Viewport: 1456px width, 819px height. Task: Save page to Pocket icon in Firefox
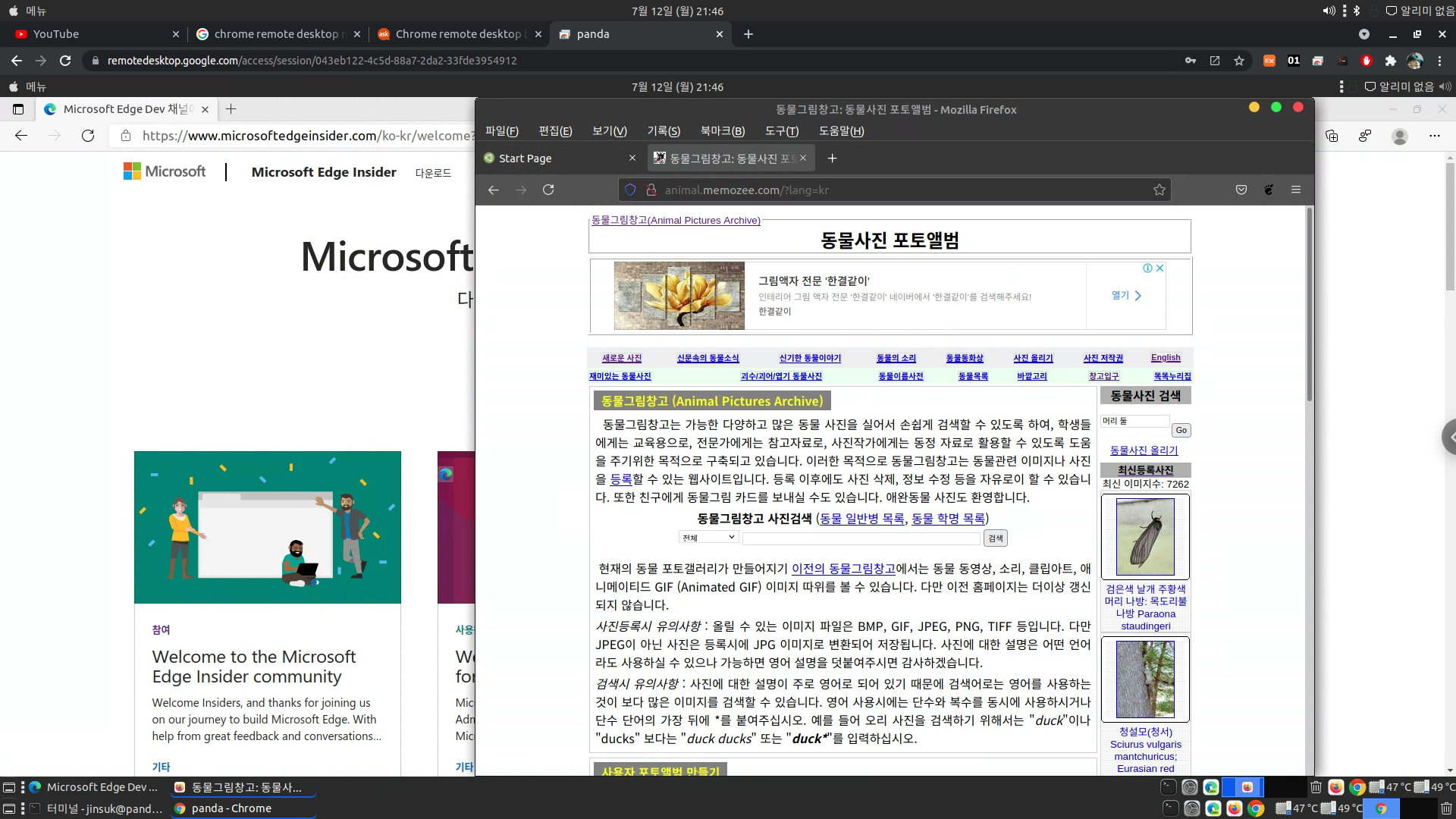(1241, 190)
